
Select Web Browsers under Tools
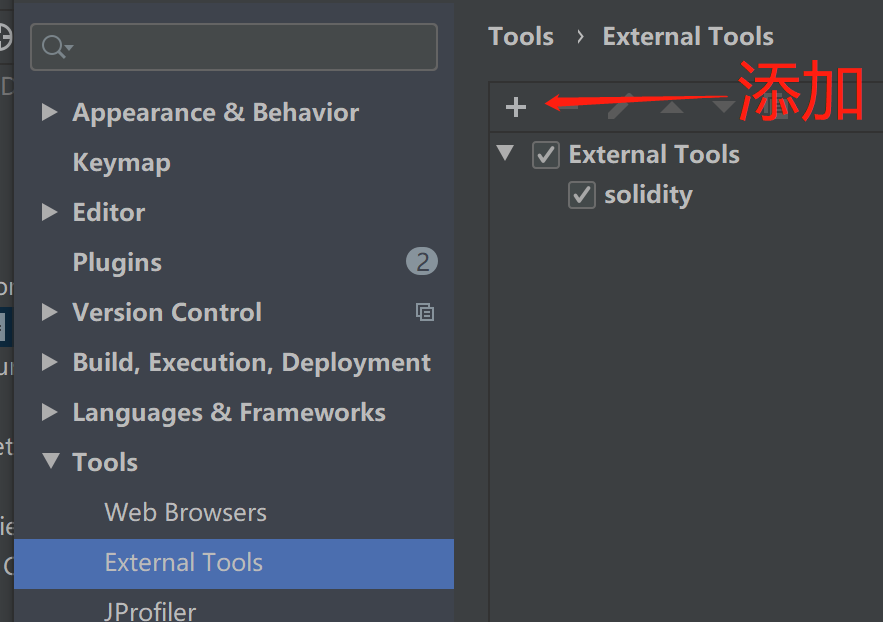[185, 512]
